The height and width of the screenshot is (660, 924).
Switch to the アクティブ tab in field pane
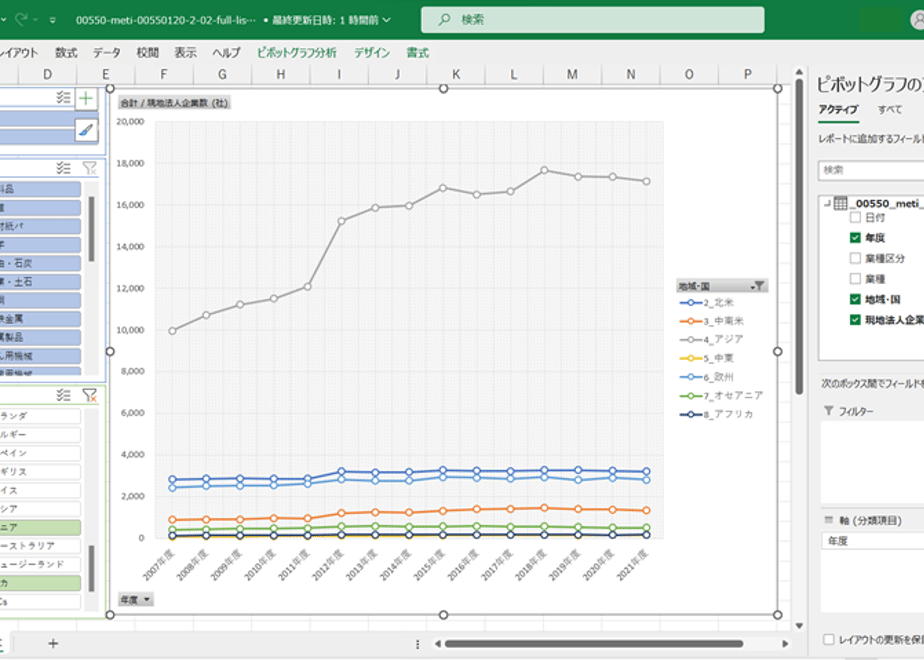pos(838,110)
